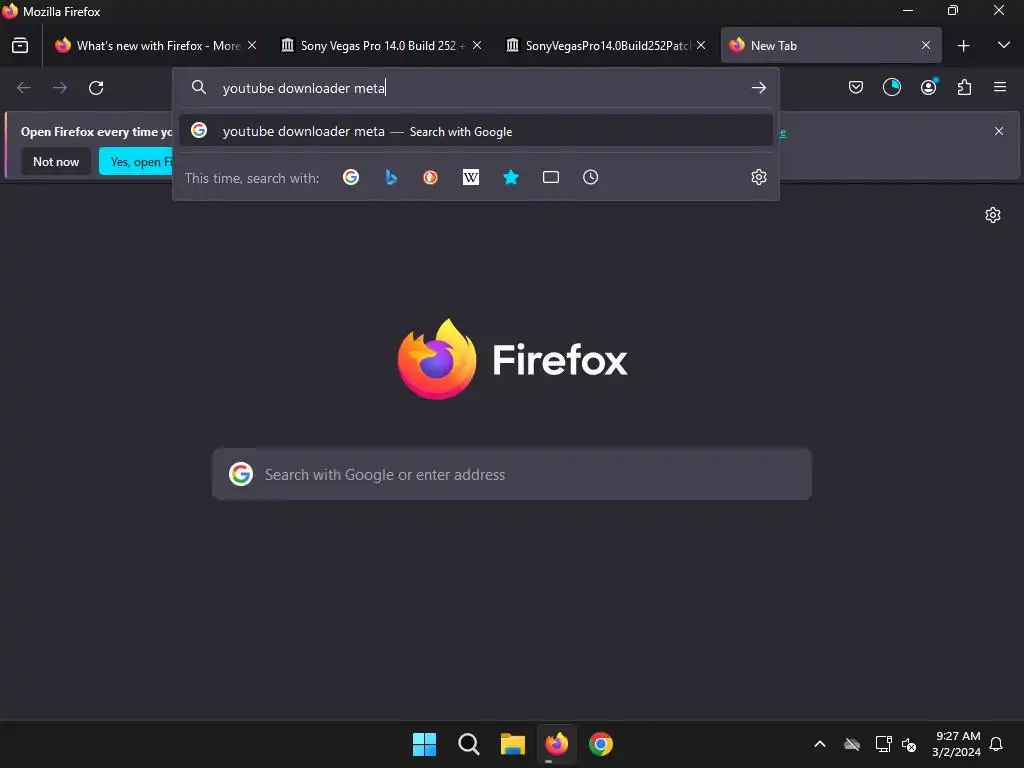Click the network display tray icon
This screenshot has width=1024, height=768.
(x=884, y=744)
